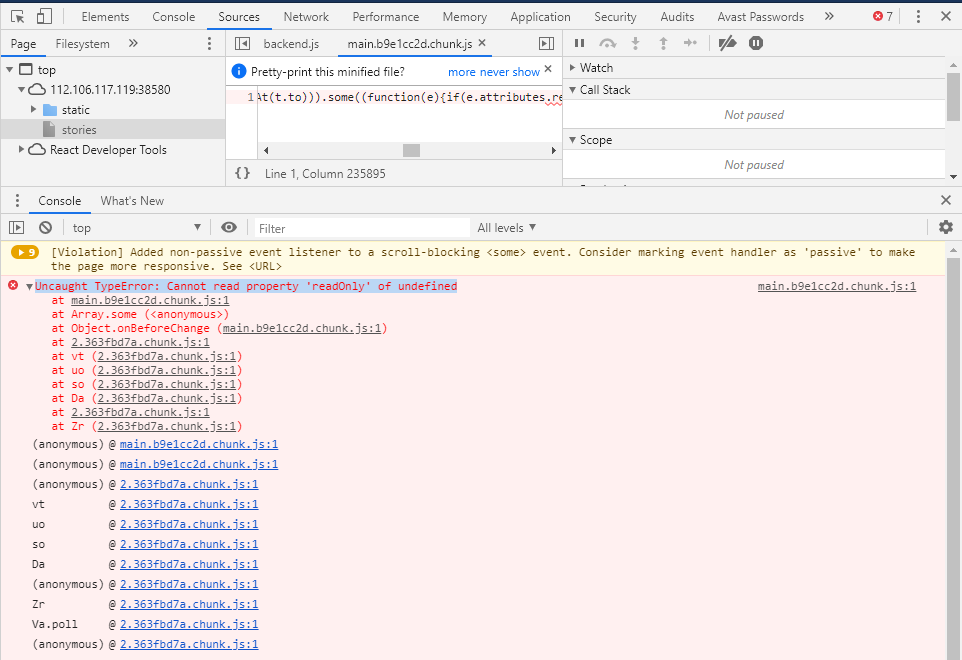Viewport: 962px width, 660px height.
Task: Step over next function call
Action: click(x=607, y=43)
